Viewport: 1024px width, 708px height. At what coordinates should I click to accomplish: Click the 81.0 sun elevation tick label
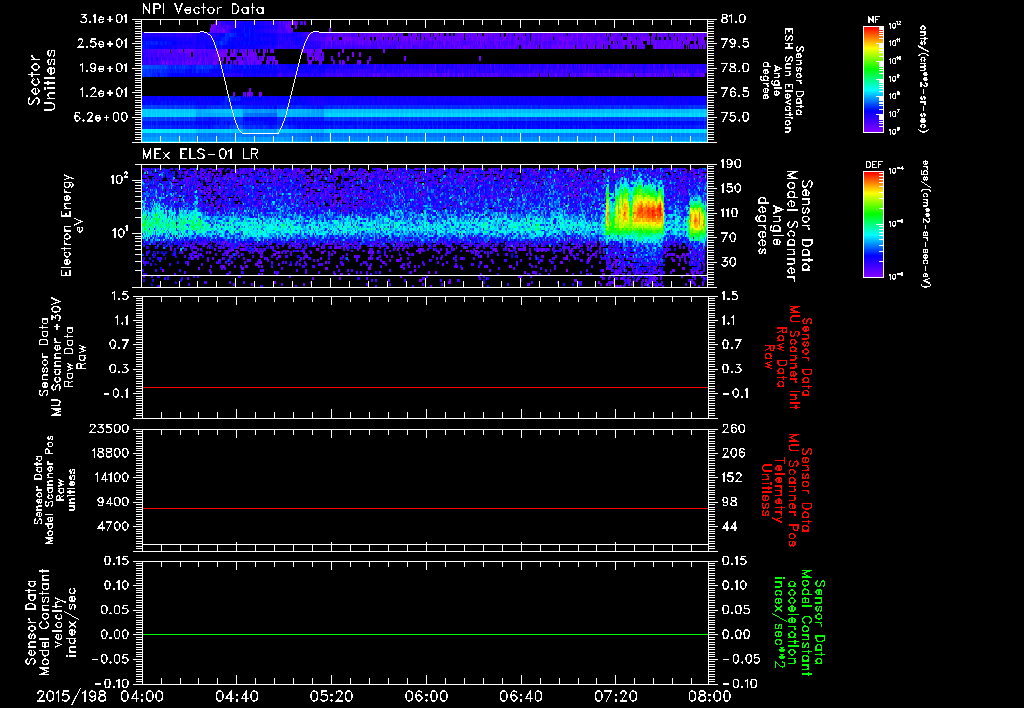(x=735, y=19)
